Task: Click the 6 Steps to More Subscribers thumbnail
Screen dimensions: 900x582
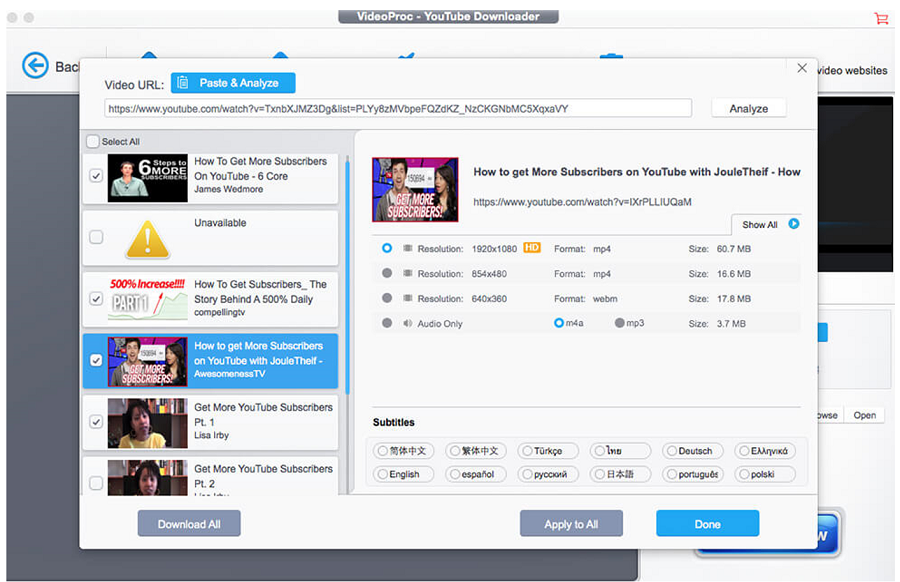Action: 148,178
